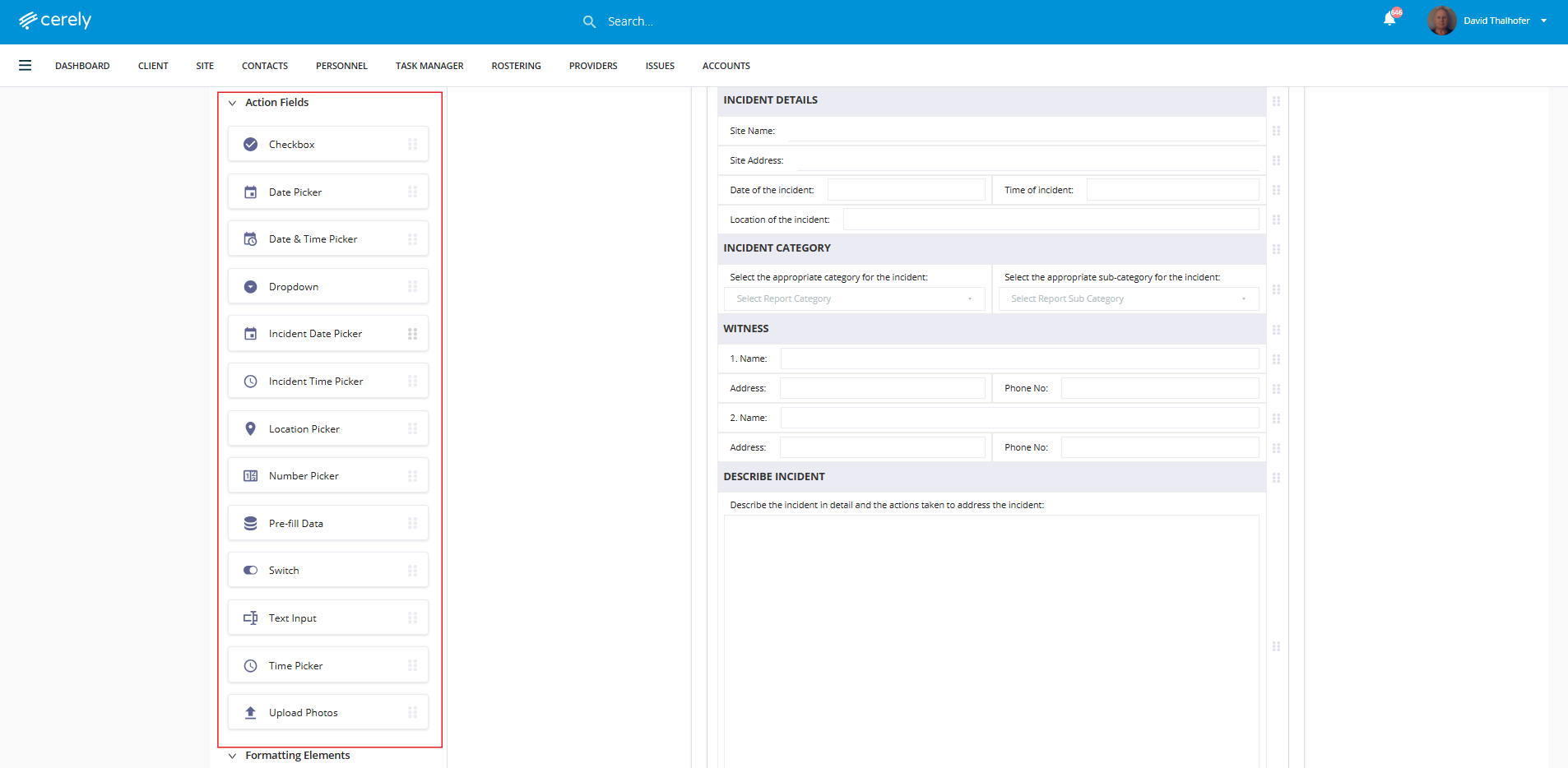Select the Location Picker pin icon
This screenshot has width=1568, height=768.
[x=251, y=429]
